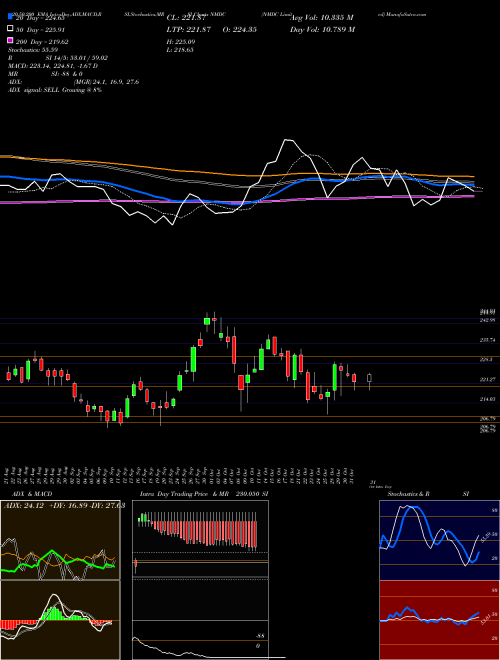Click the high price 'H: 225.09'
The image size is (500, 660).
point(181,42)
